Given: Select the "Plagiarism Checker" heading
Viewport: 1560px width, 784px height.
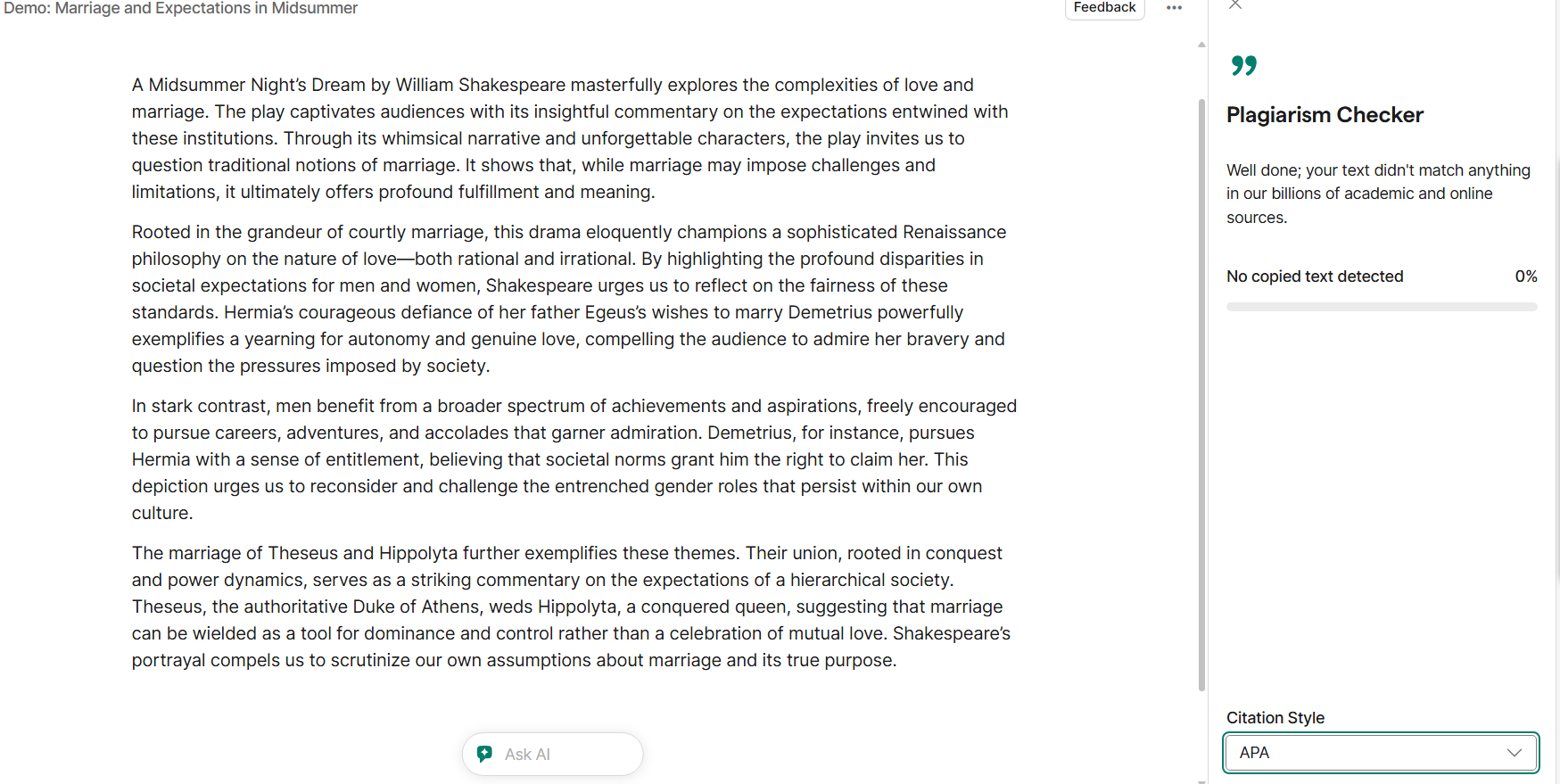Looking at the screenshot, I should click(x=1325, y=115).
